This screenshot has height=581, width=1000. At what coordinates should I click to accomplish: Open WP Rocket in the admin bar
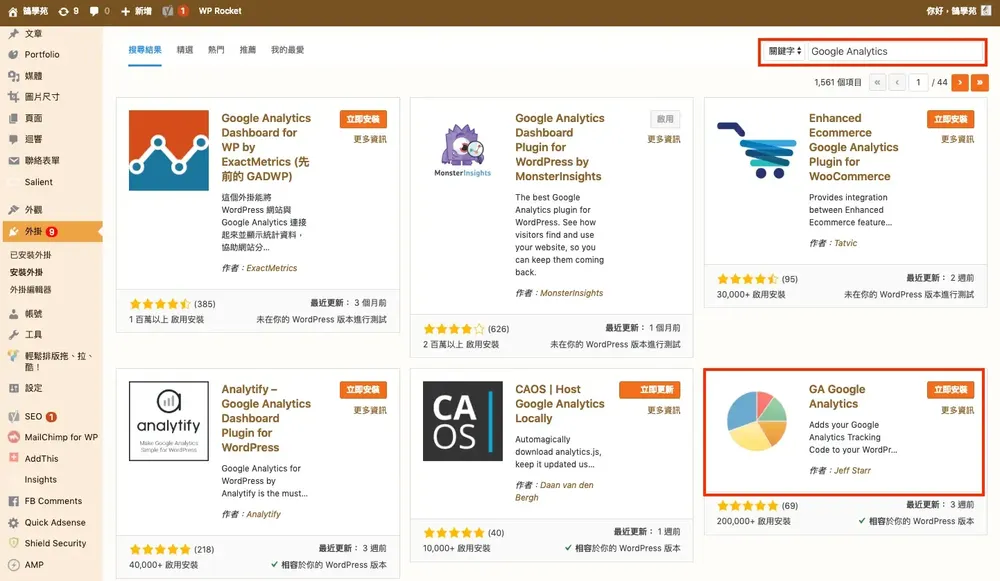coord(220,11)
